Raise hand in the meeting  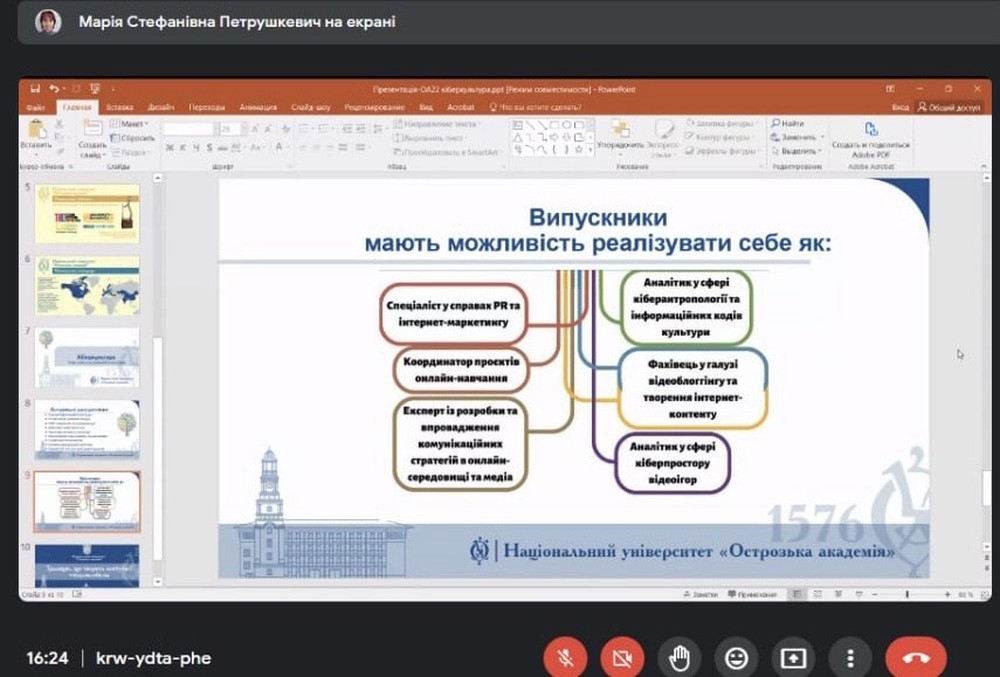pyautogui.click(x=680, y=658)
